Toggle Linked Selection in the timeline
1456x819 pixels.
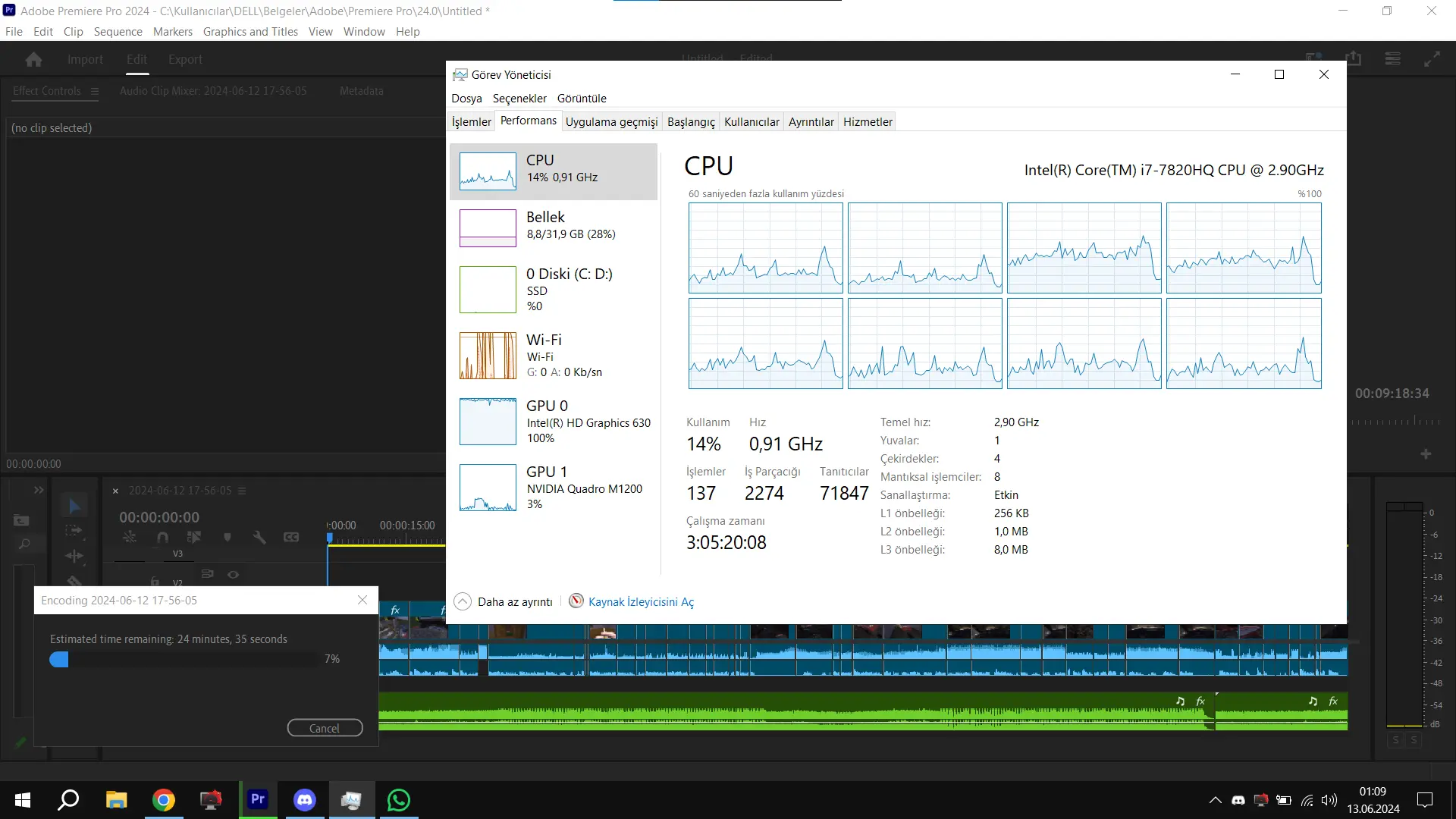click(x=194, y=537)
